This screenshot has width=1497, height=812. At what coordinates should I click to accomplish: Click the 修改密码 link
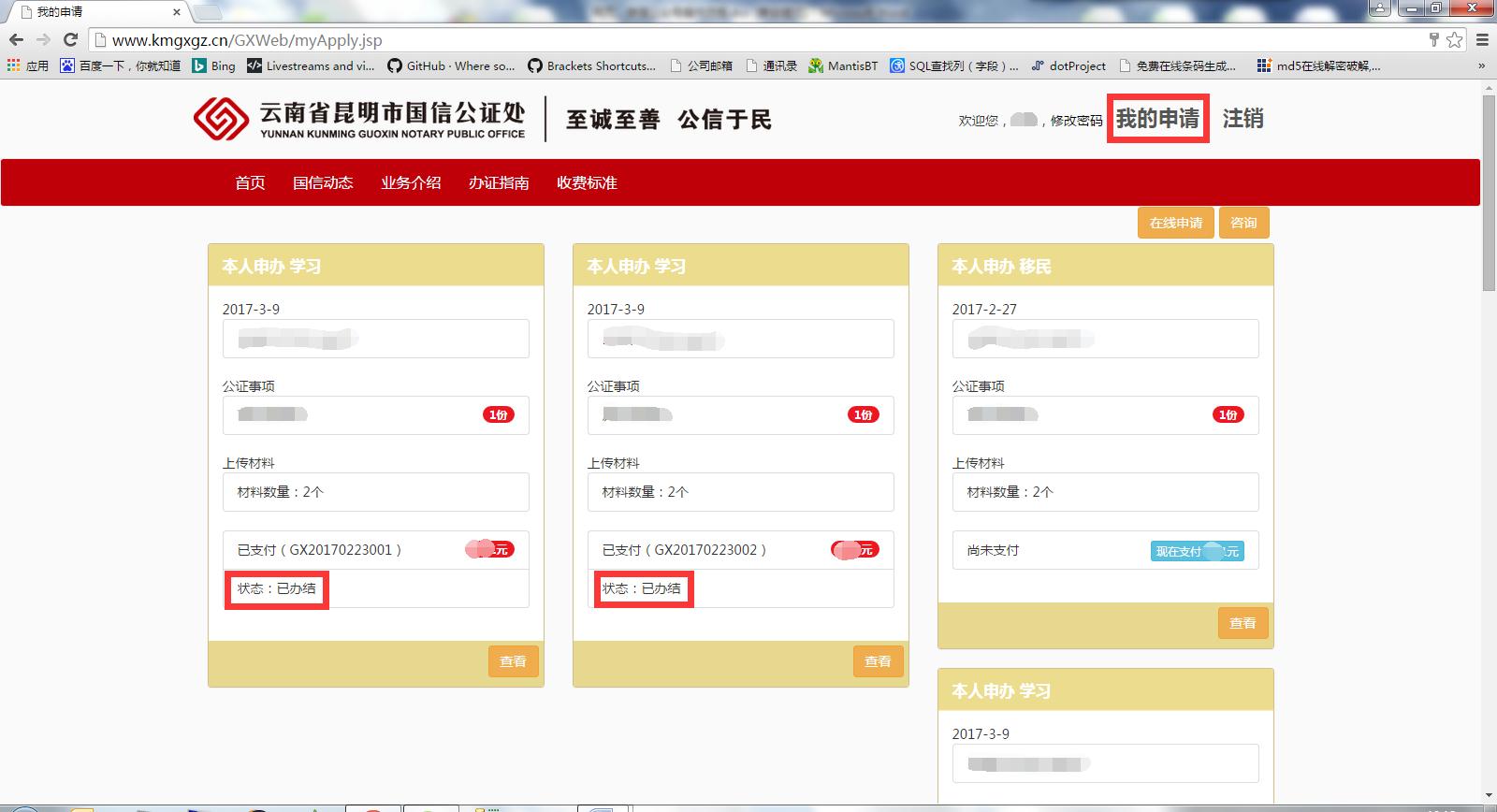1076,121
